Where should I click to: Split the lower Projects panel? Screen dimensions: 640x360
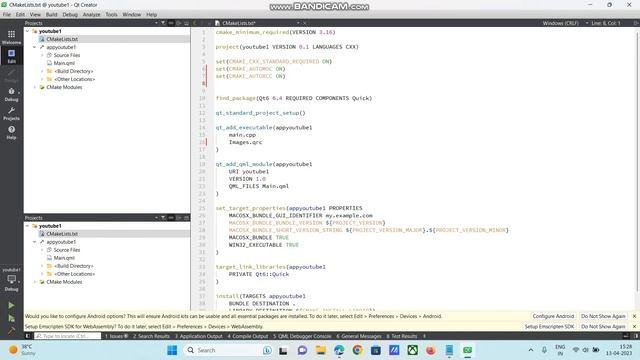(x=179, y=218)
